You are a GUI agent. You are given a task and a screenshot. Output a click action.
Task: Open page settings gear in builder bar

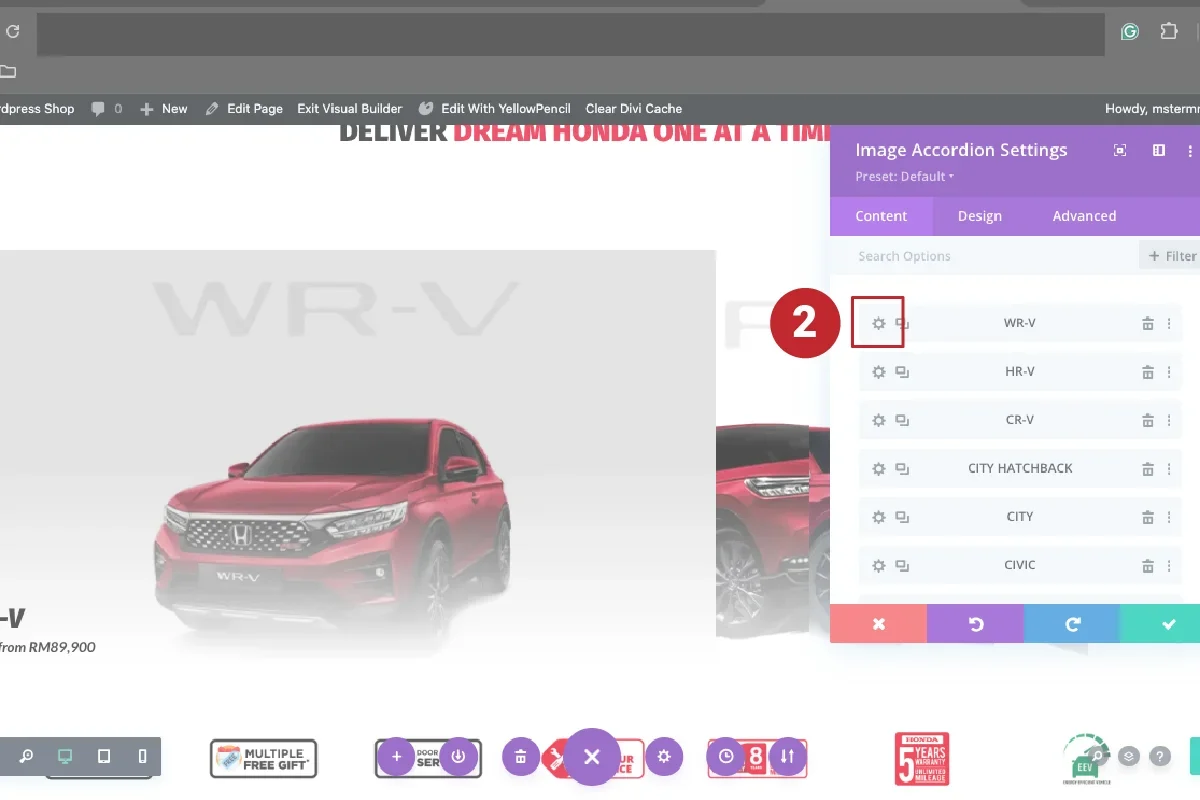click(x=664, y=757)
